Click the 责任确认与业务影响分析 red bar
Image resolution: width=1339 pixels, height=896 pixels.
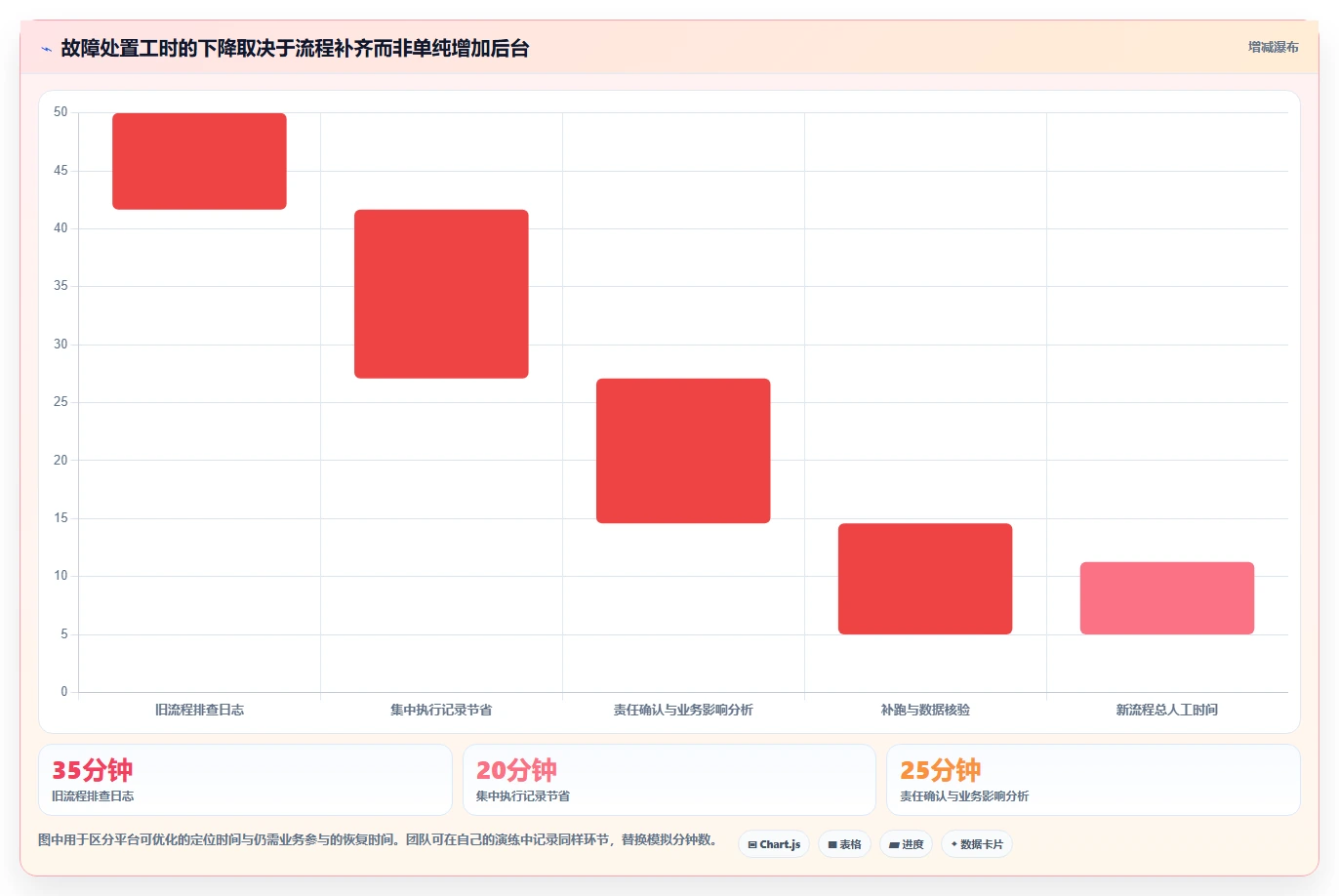coord(683,451)
